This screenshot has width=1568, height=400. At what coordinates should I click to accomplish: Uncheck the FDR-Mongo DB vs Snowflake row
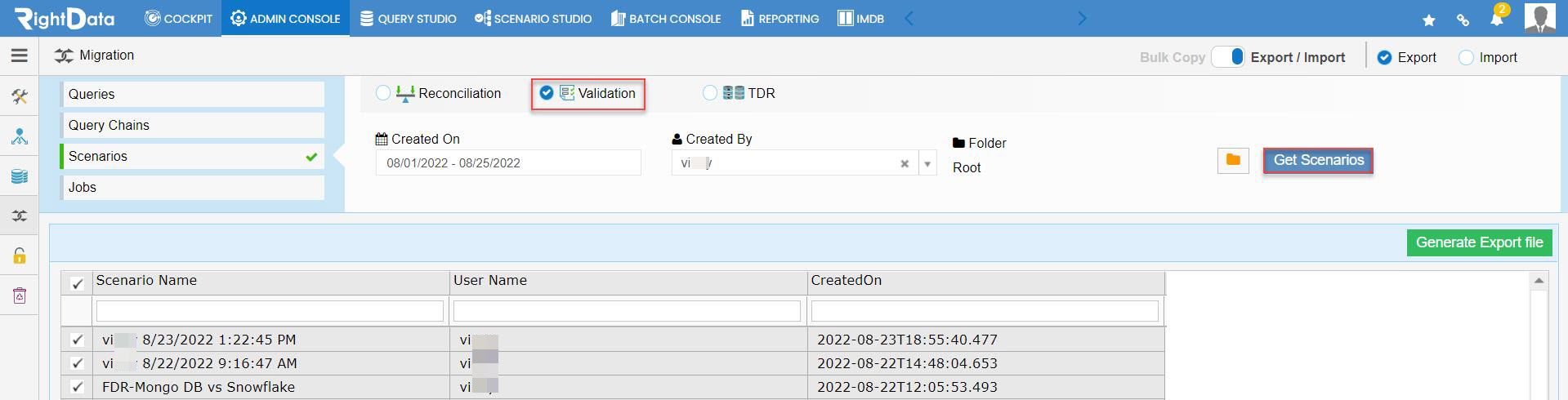[77, 387]
